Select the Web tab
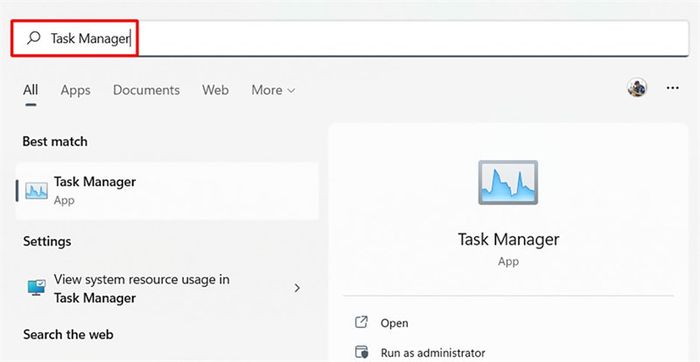Screen dimensions: 700x362 click(215, 90)
